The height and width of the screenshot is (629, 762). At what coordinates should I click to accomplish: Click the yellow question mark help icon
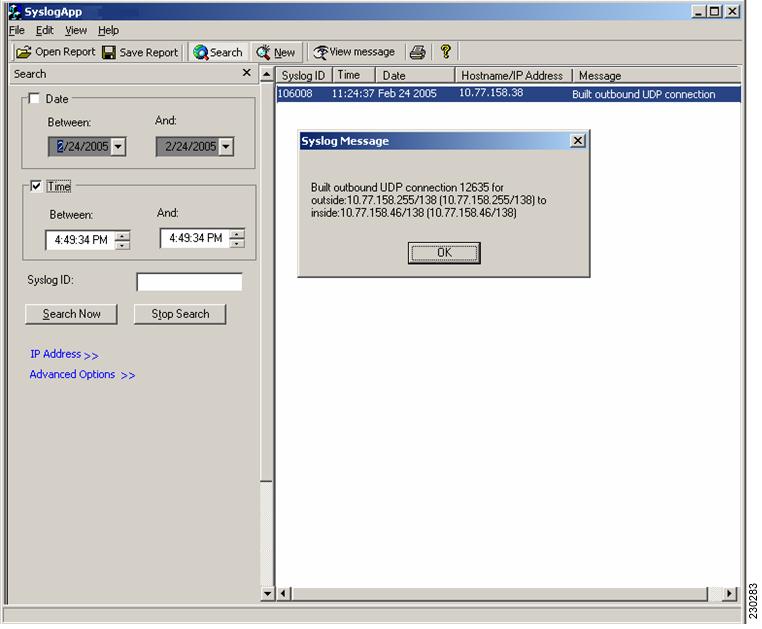446,52
